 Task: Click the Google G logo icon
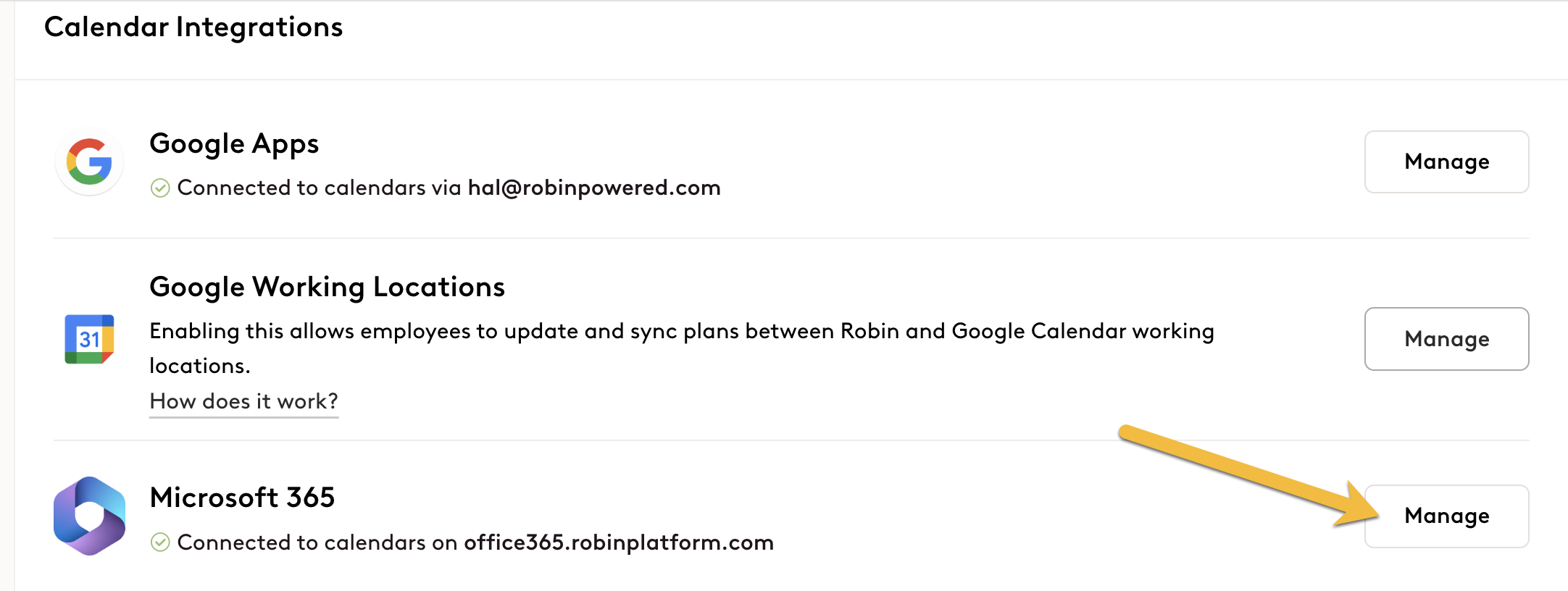coord(89,162)
